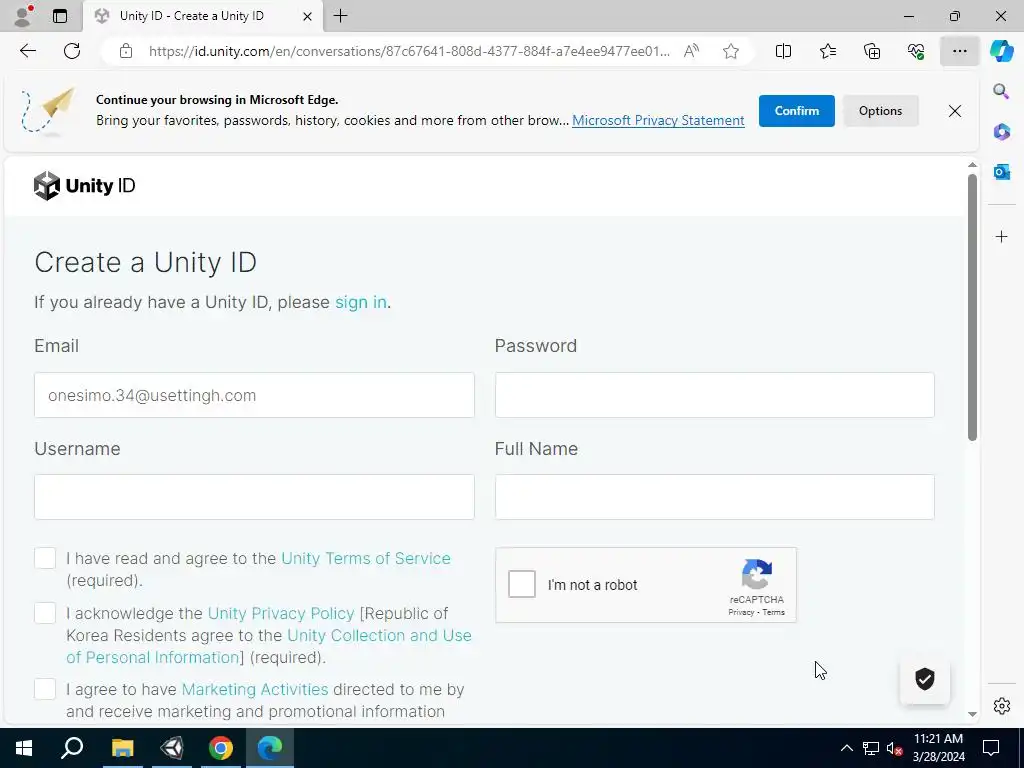Image resolution: width=1024 pixels, height=768 pixels.
Task: Click the floating shield badge
Action: [924, 679]
